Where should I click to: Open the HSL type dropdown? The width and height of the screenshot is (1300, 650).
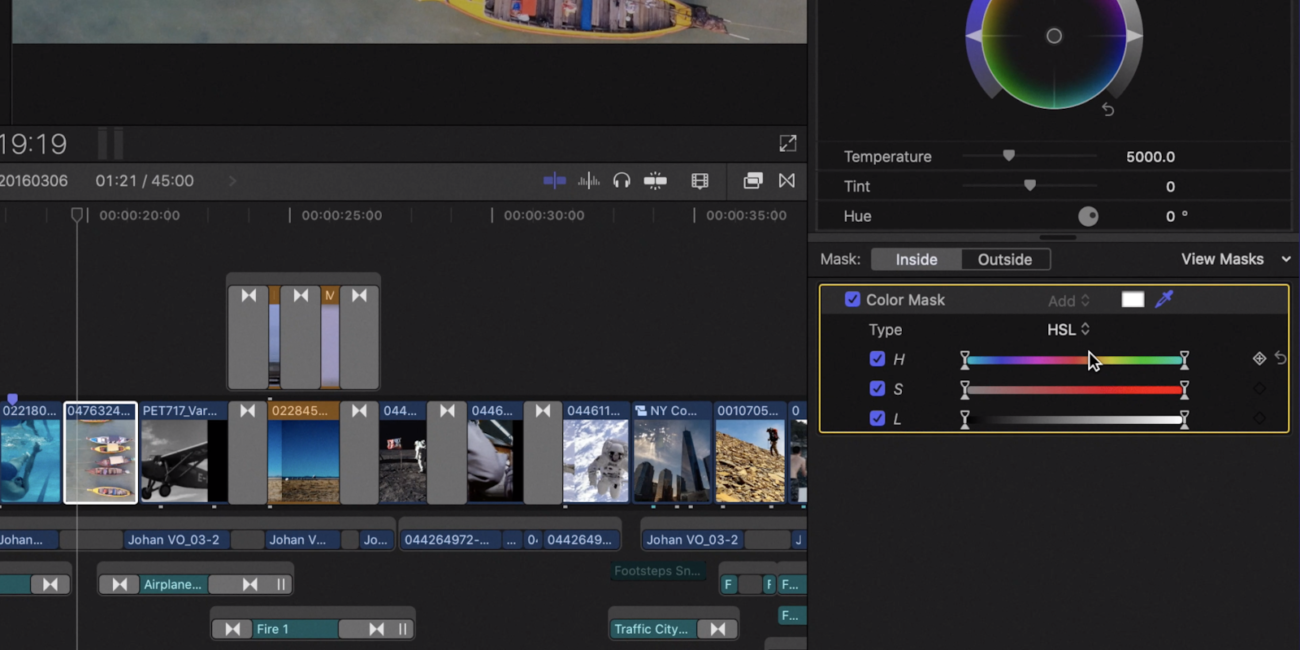coord(1068,329)
